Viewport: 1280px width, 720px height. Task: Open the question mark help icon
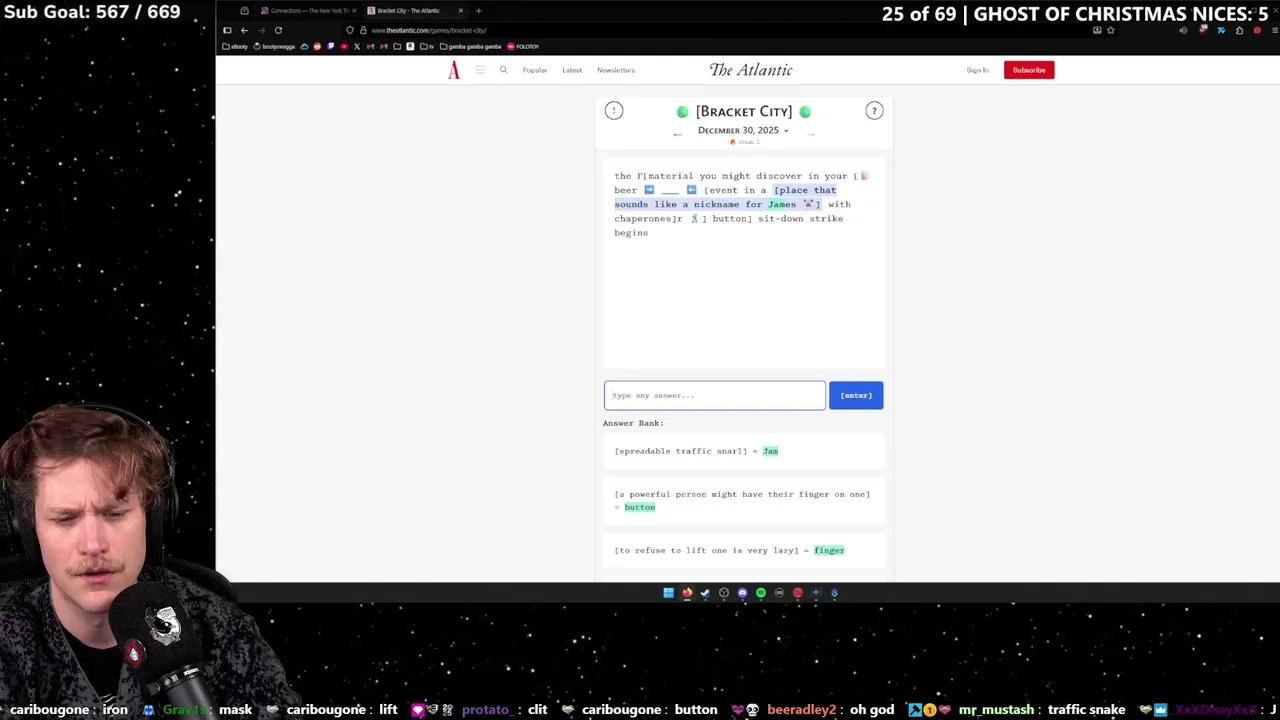[x=874, y=111]
